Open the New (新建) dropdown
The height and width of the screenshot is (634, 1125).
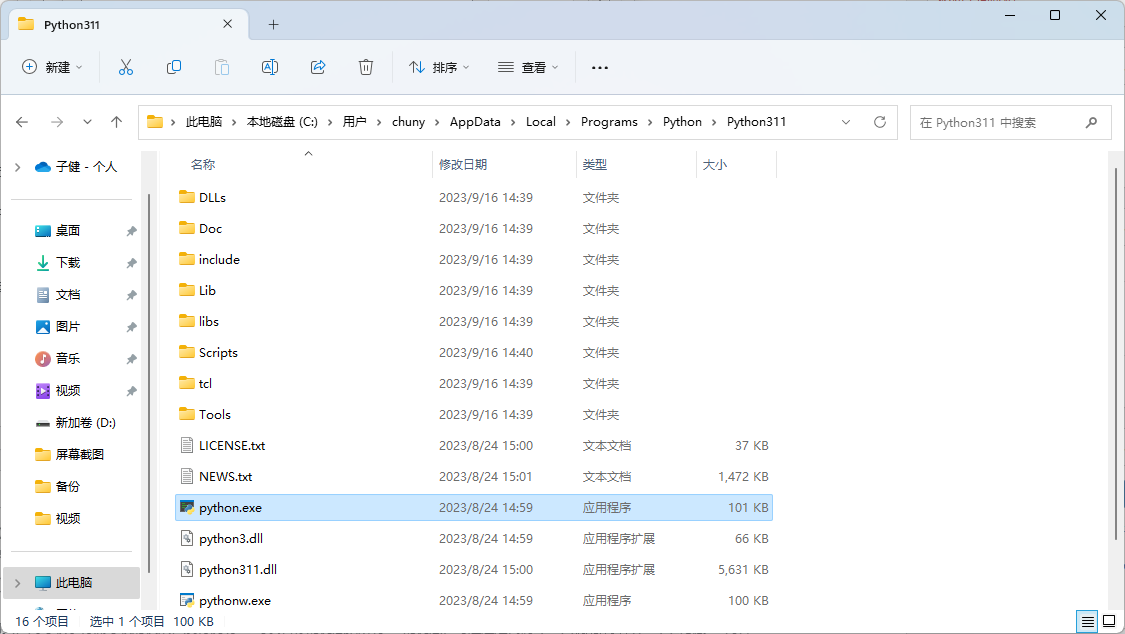coord(52,67)
